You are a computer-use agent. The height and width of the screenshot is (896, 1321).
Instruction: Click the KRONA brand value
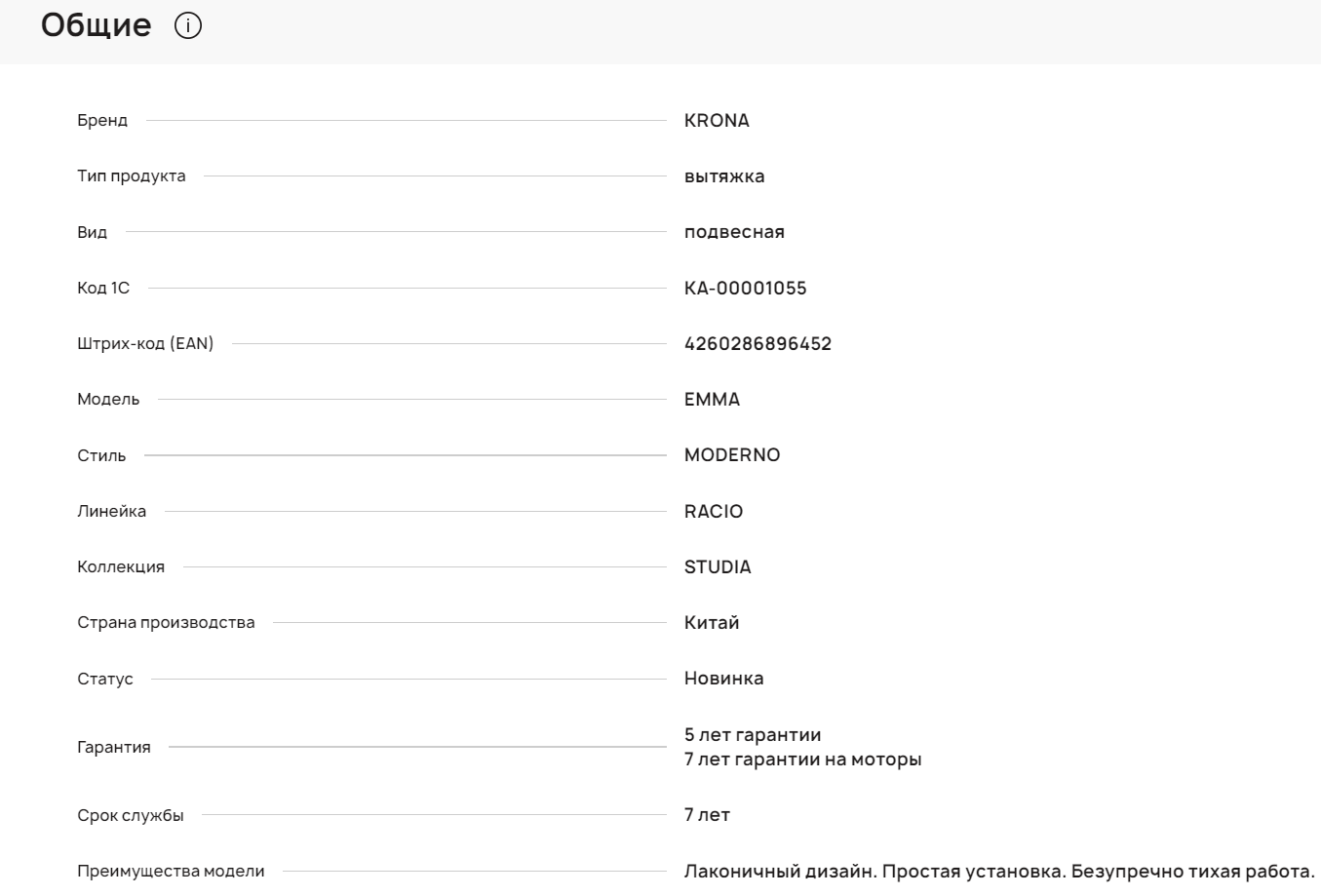[717, 121]
